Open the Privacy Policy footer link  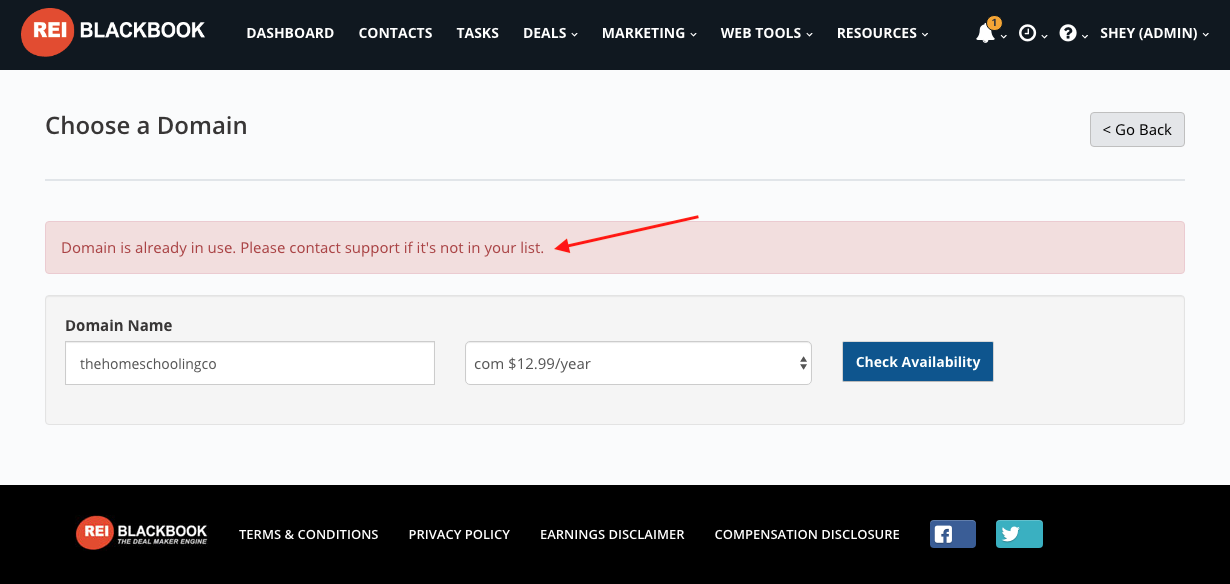[459, 534]
